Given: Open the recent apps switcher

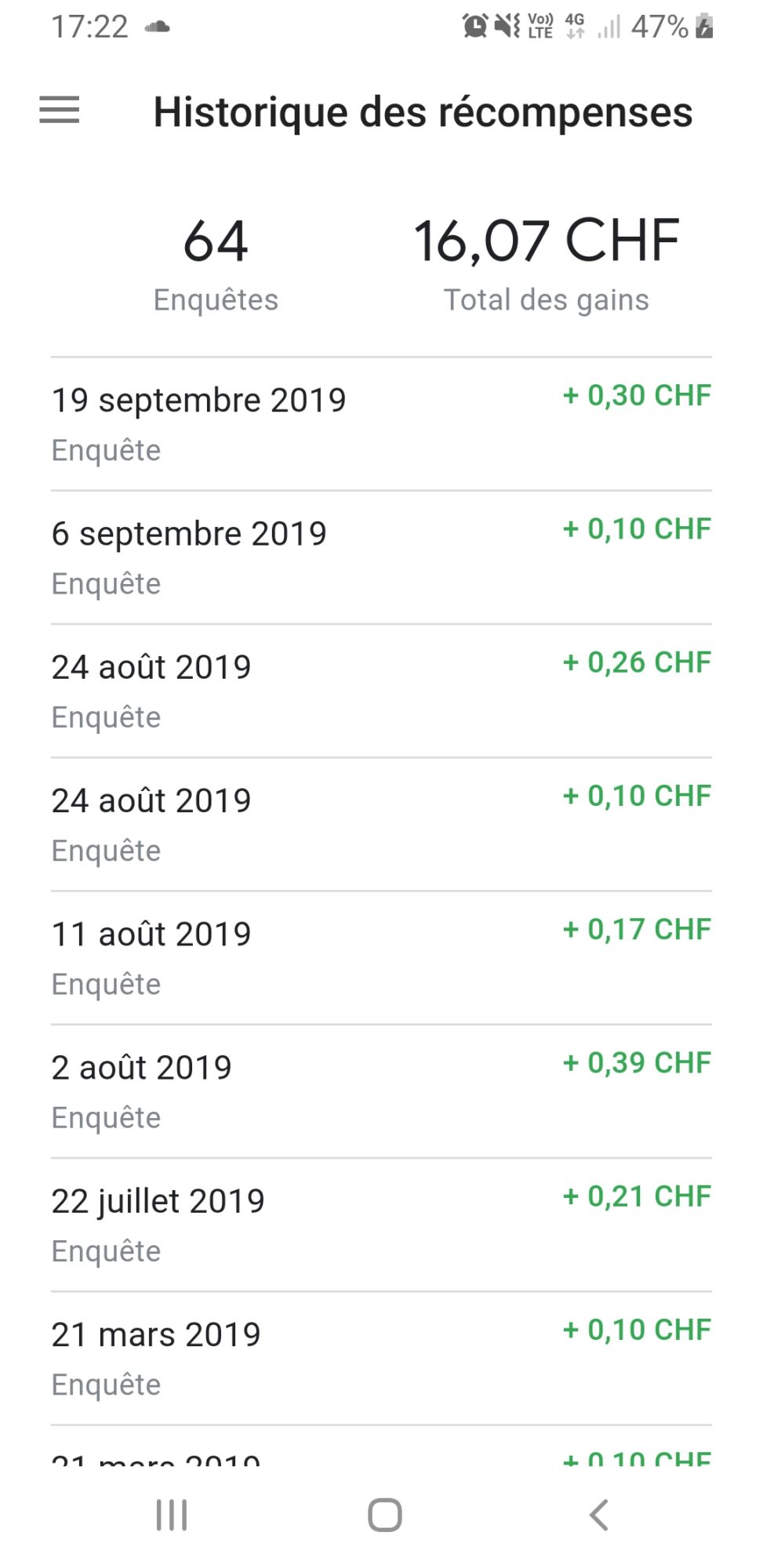Looking at the screenshot, I should (172, 1515).
